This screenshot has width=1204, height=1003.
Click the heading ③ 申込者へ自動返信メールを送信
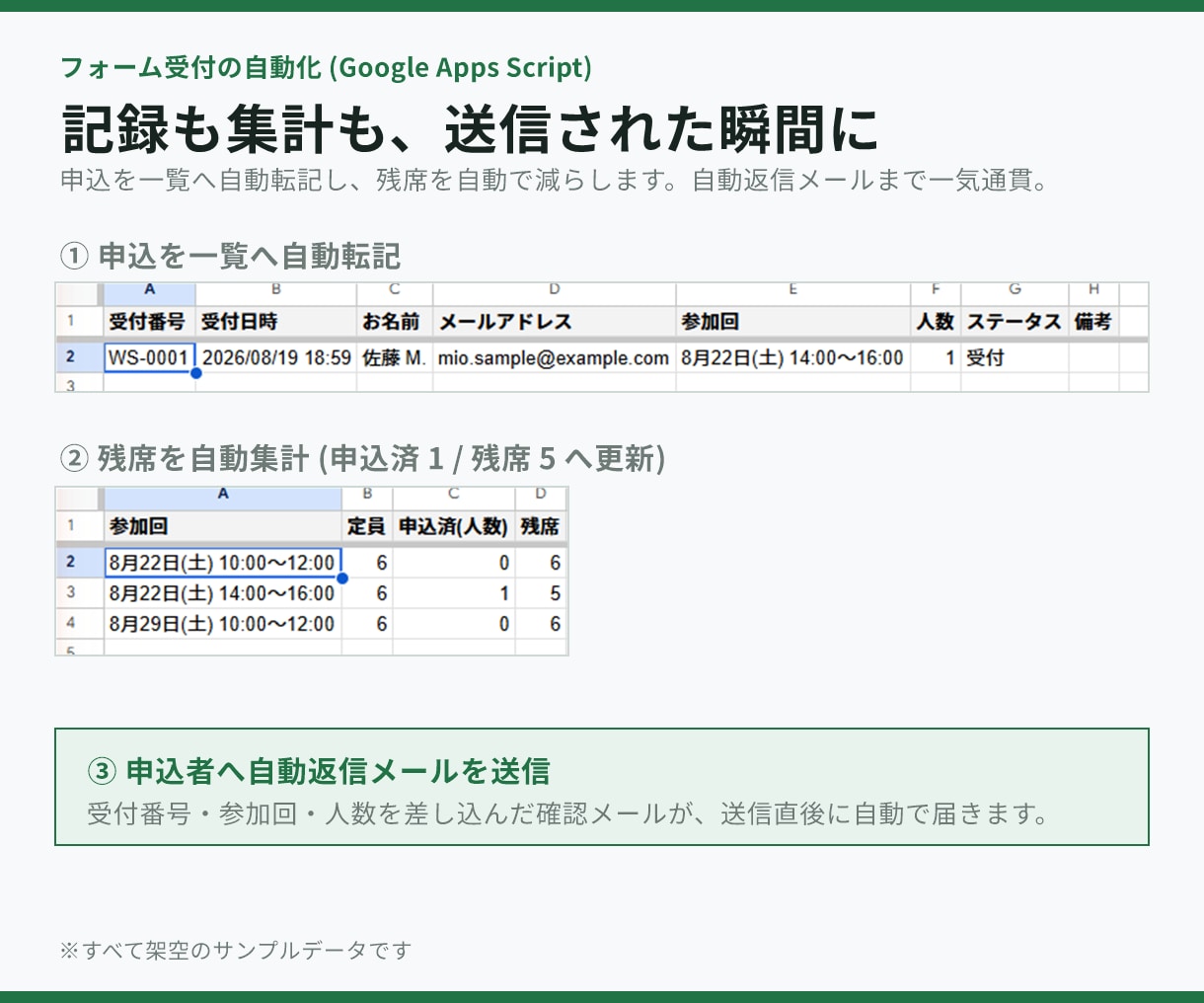(x=319, y=771)
